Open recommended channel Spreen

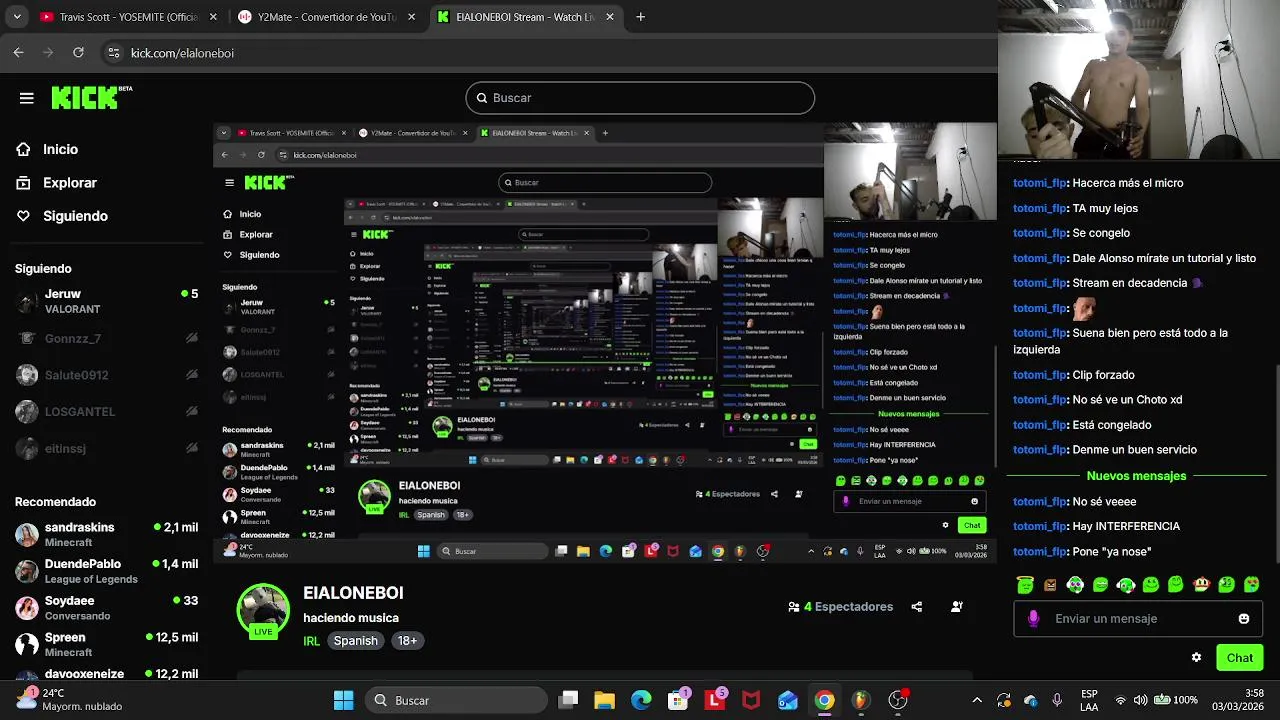coord(107,644)
